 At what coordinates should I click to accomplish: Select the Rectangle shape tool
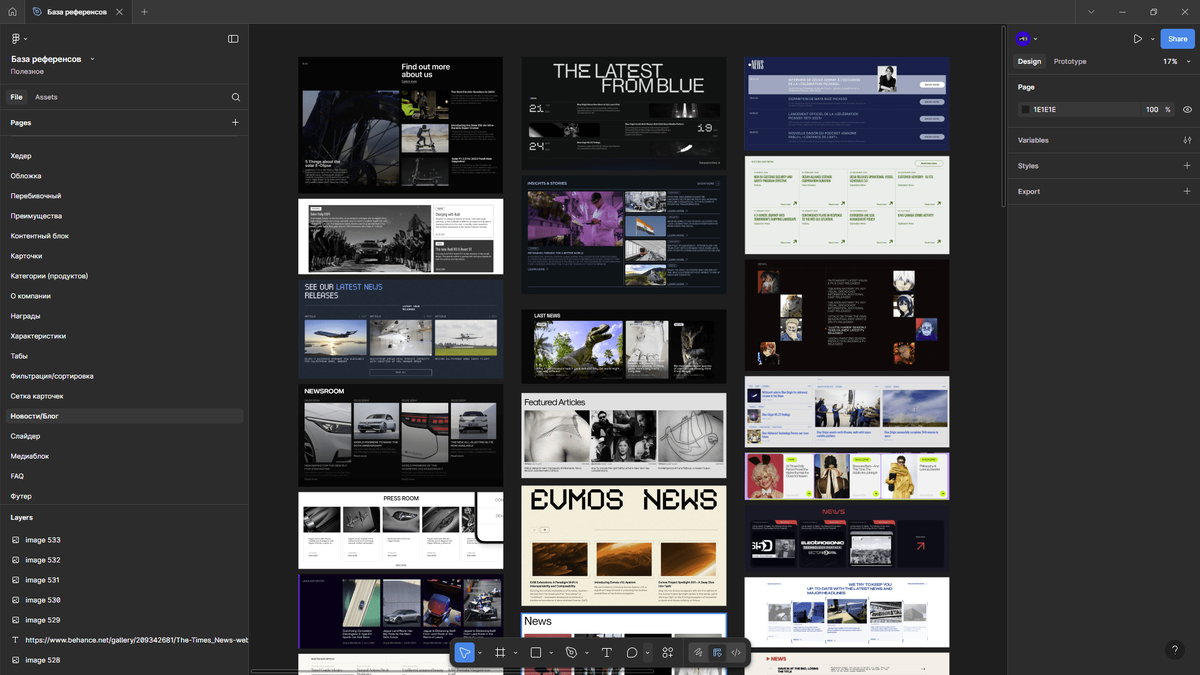click(x=536, y=652)
